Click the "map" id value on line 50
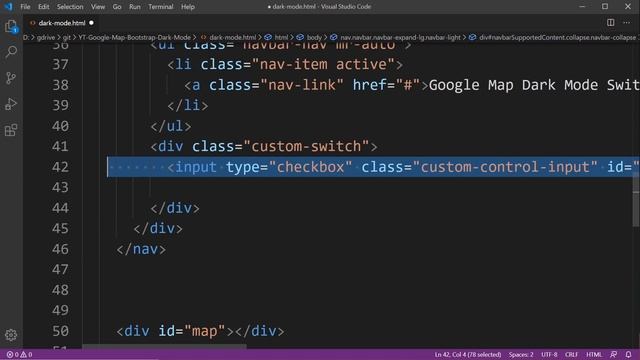Screen dimensions: 640x360 coord(204,331)
